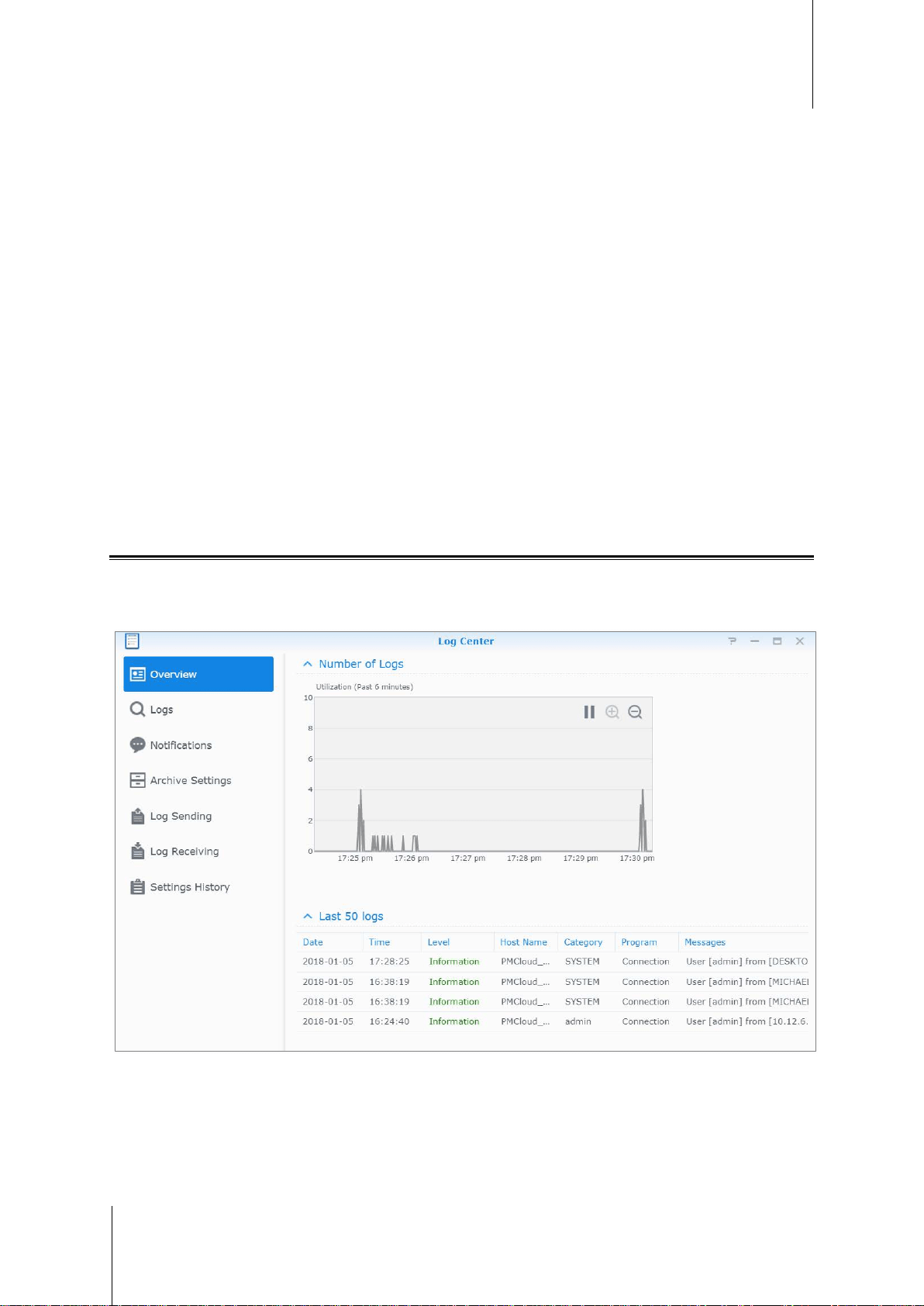This screenshot has width=924, height=1306.
Task: Click the Notifications speech bubble icon
Action: (137, 745)
